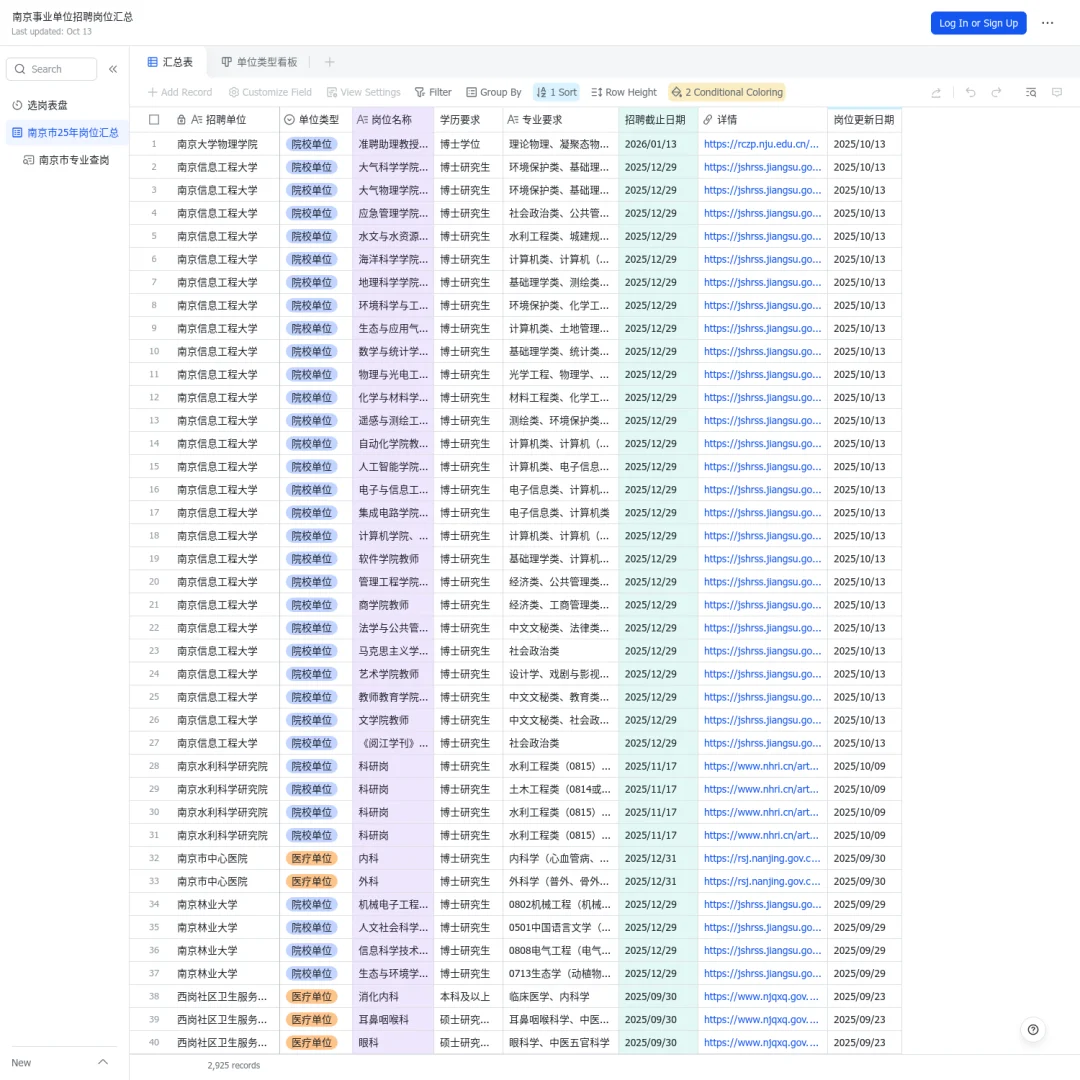Select 南京市25年岗位汇总 in sidebar
This screenshot has height=1080, width=1080.
point(66,132)
